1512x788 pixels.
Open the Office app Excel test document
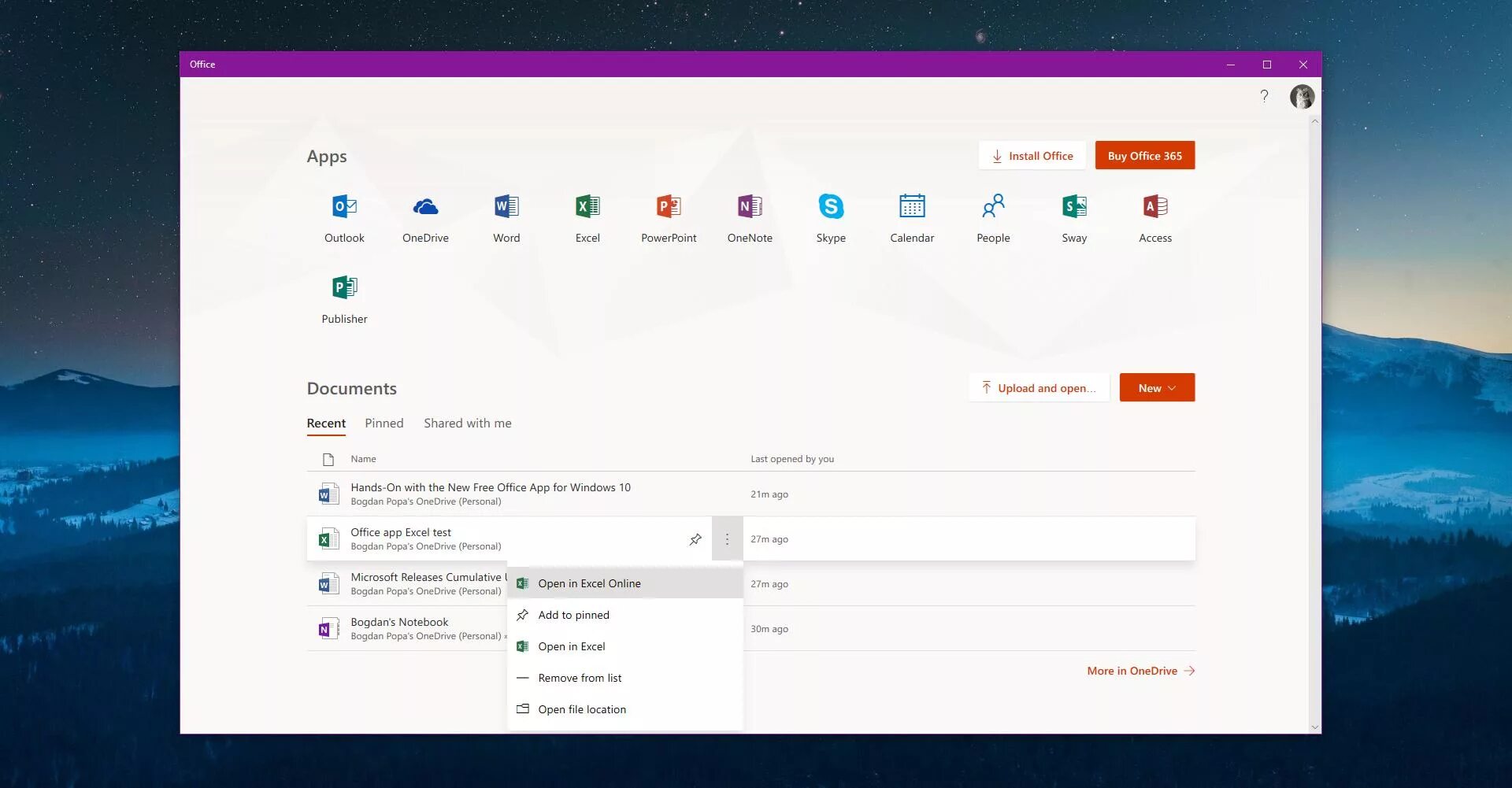[401, 532]
